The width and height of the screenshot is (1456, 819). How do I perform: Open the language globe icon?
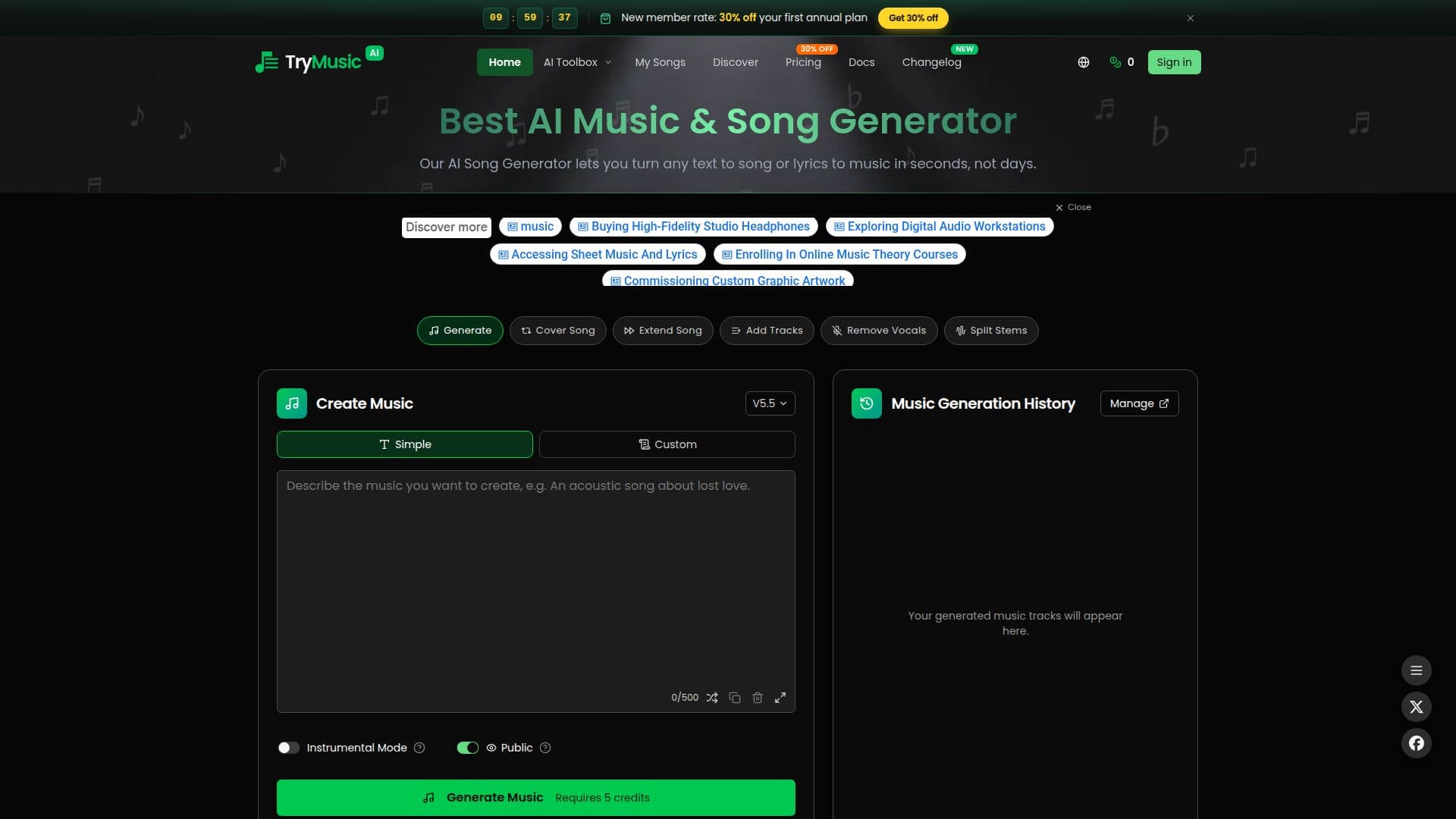(x=1083, y=62)
